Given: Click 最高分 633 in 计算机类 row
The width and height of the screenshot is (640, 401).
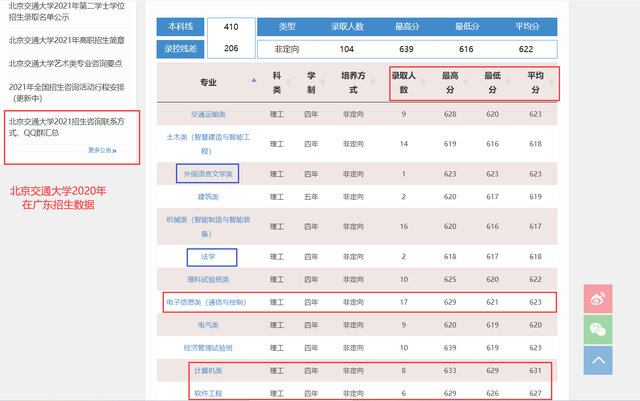Looking at the screenshot, I should point(450,371).
